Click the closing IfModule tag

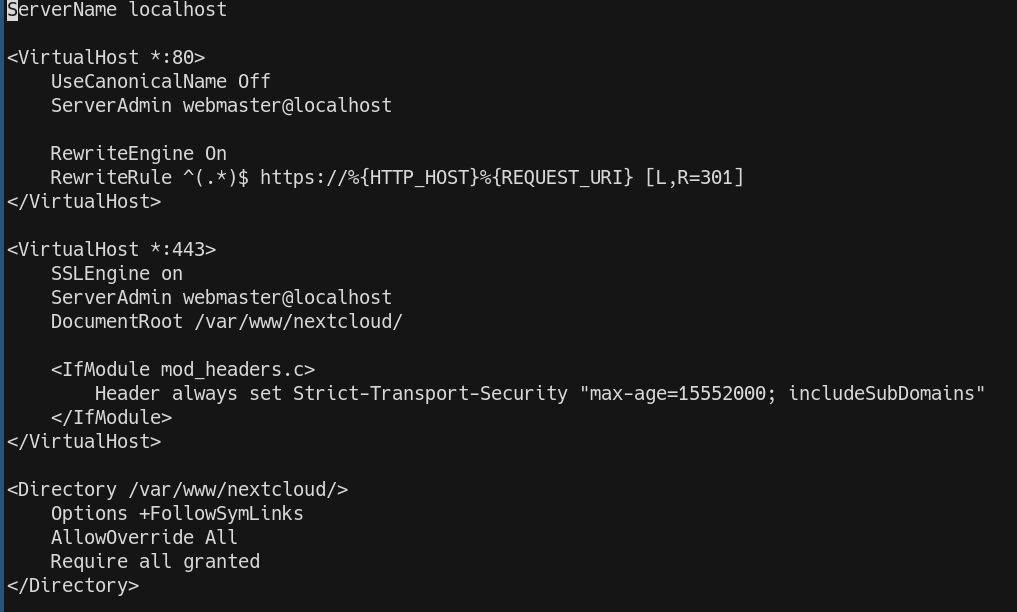[111, 418]
